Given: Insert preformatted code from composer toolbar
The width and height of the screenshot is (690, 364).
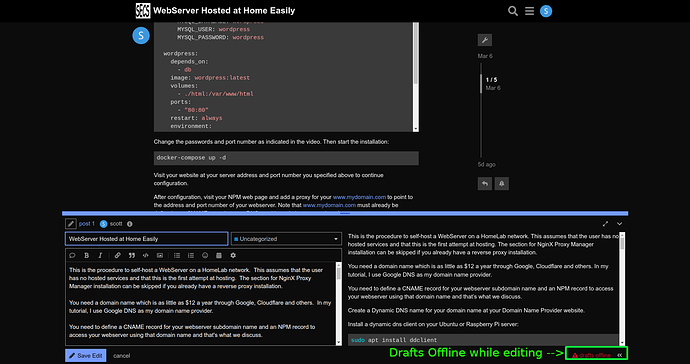Looking at the screenshot, I should click(146, 255).
